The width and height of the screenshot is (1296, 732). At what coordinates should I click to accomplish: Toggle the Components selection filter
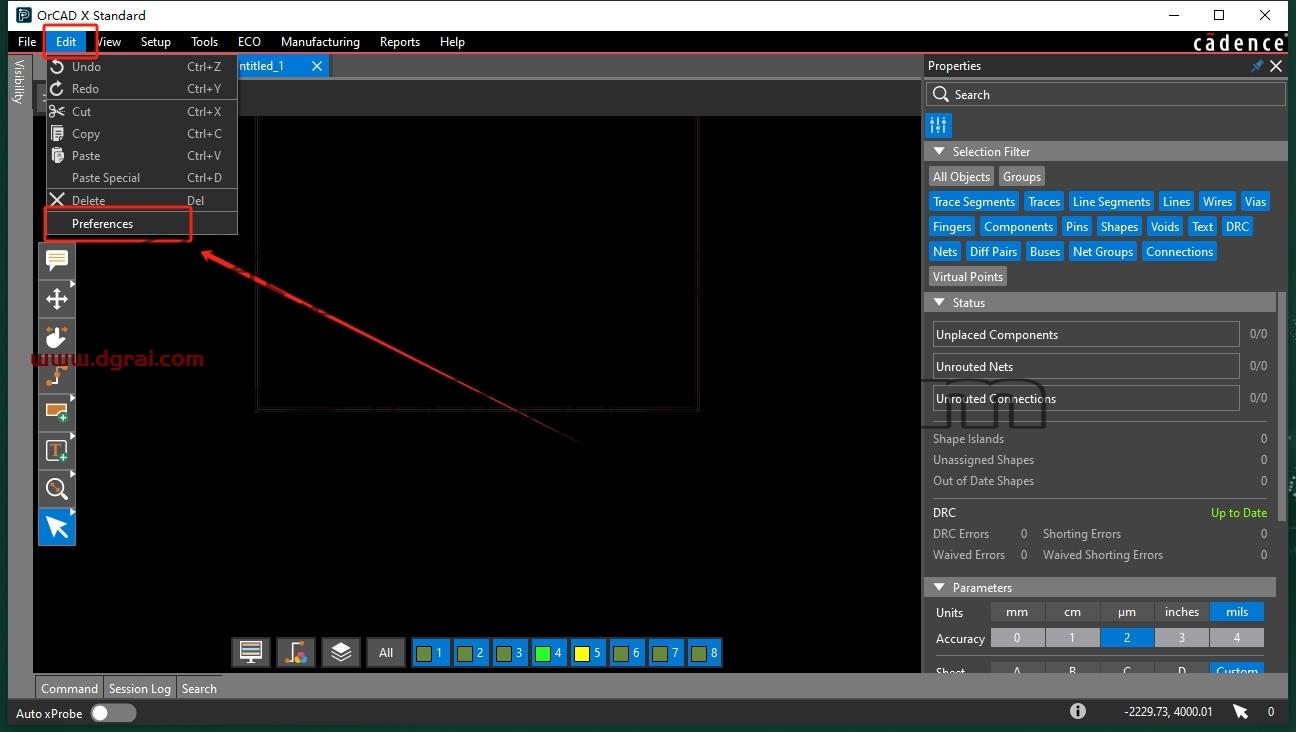coord(1018,227)
